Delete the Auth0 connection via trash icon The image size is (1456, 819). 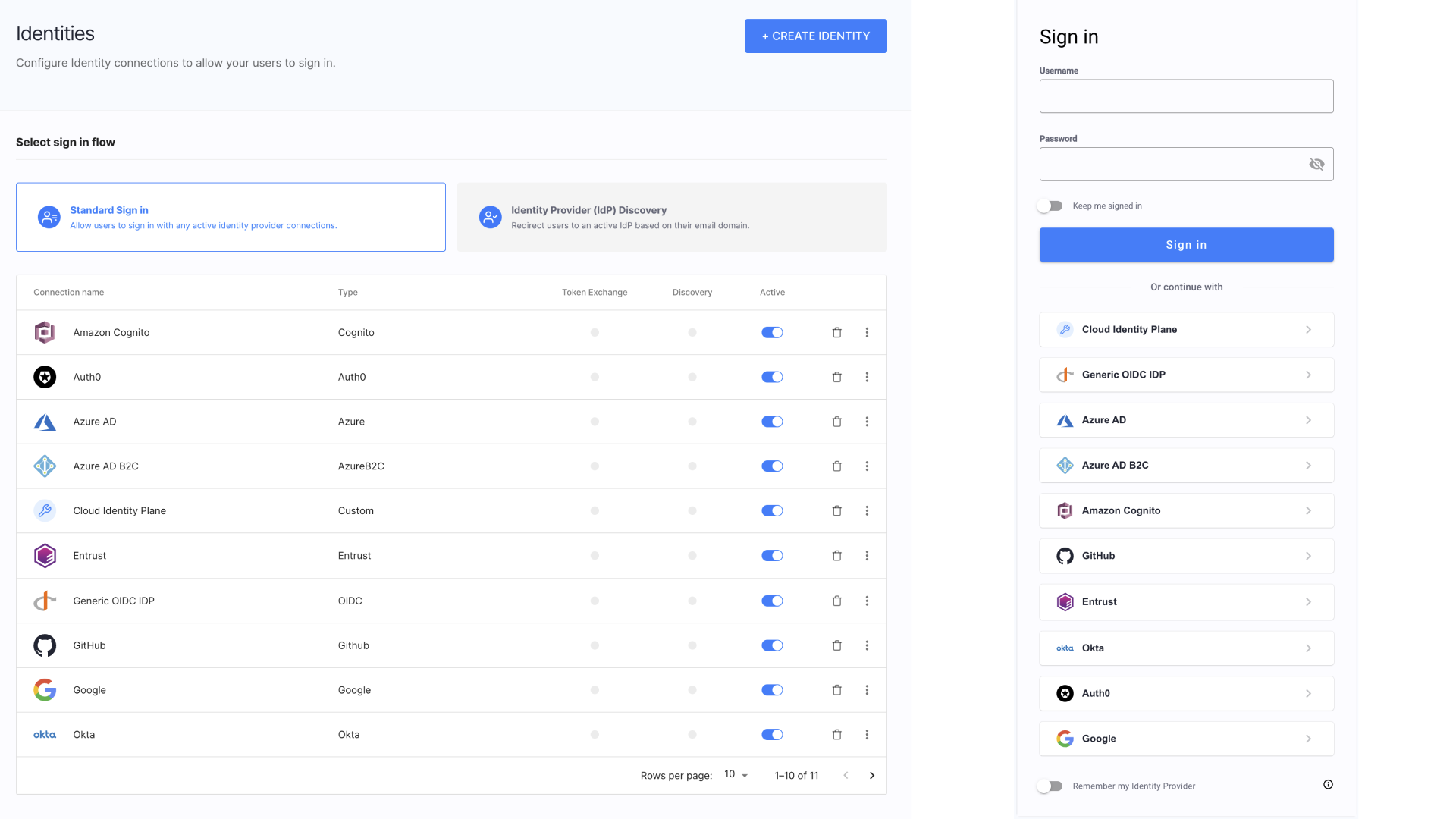click(837, 377)
